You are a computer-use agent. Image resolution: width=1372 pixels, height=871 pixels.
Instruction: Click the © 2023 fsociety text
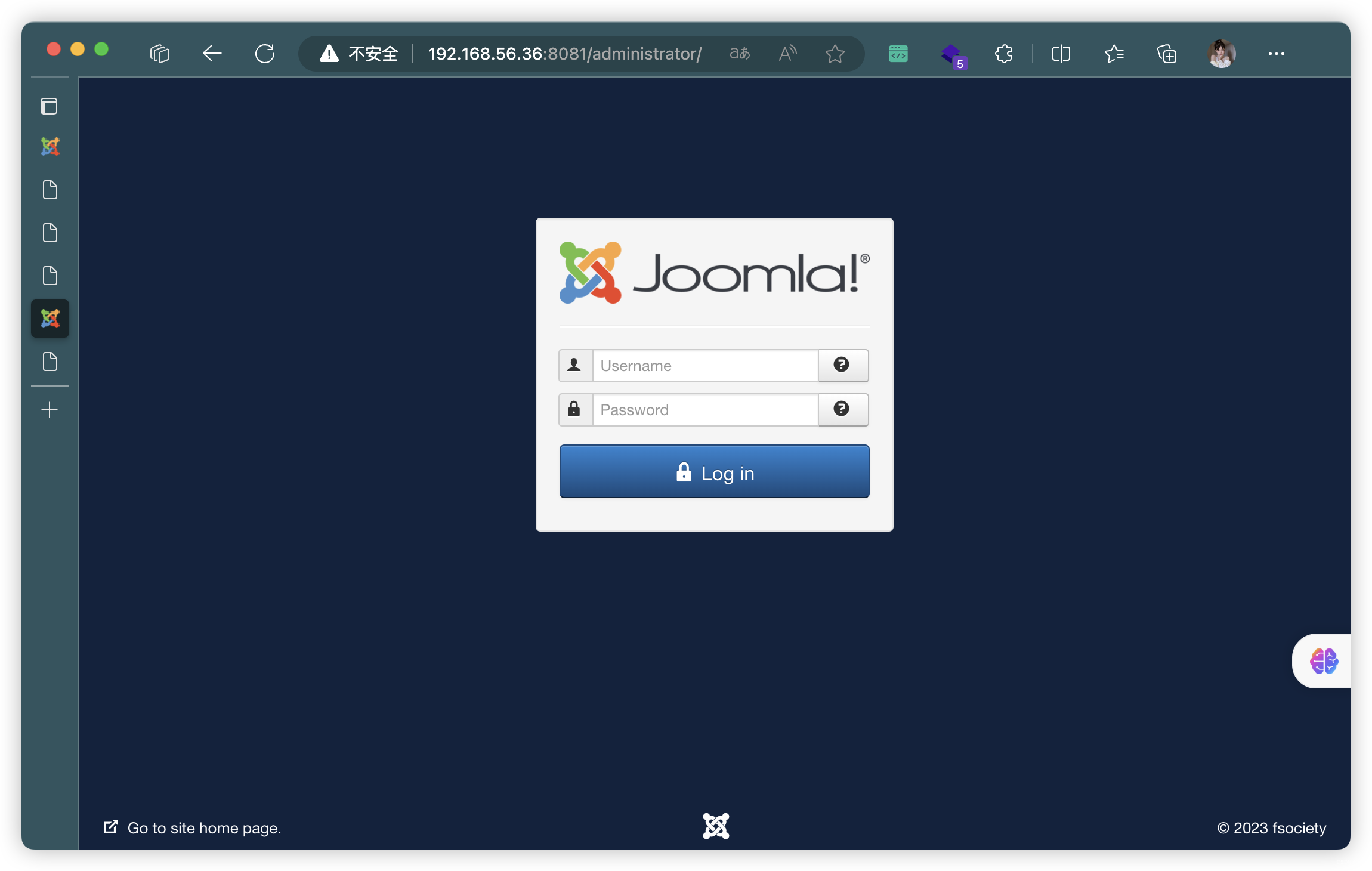[1272, 828]
